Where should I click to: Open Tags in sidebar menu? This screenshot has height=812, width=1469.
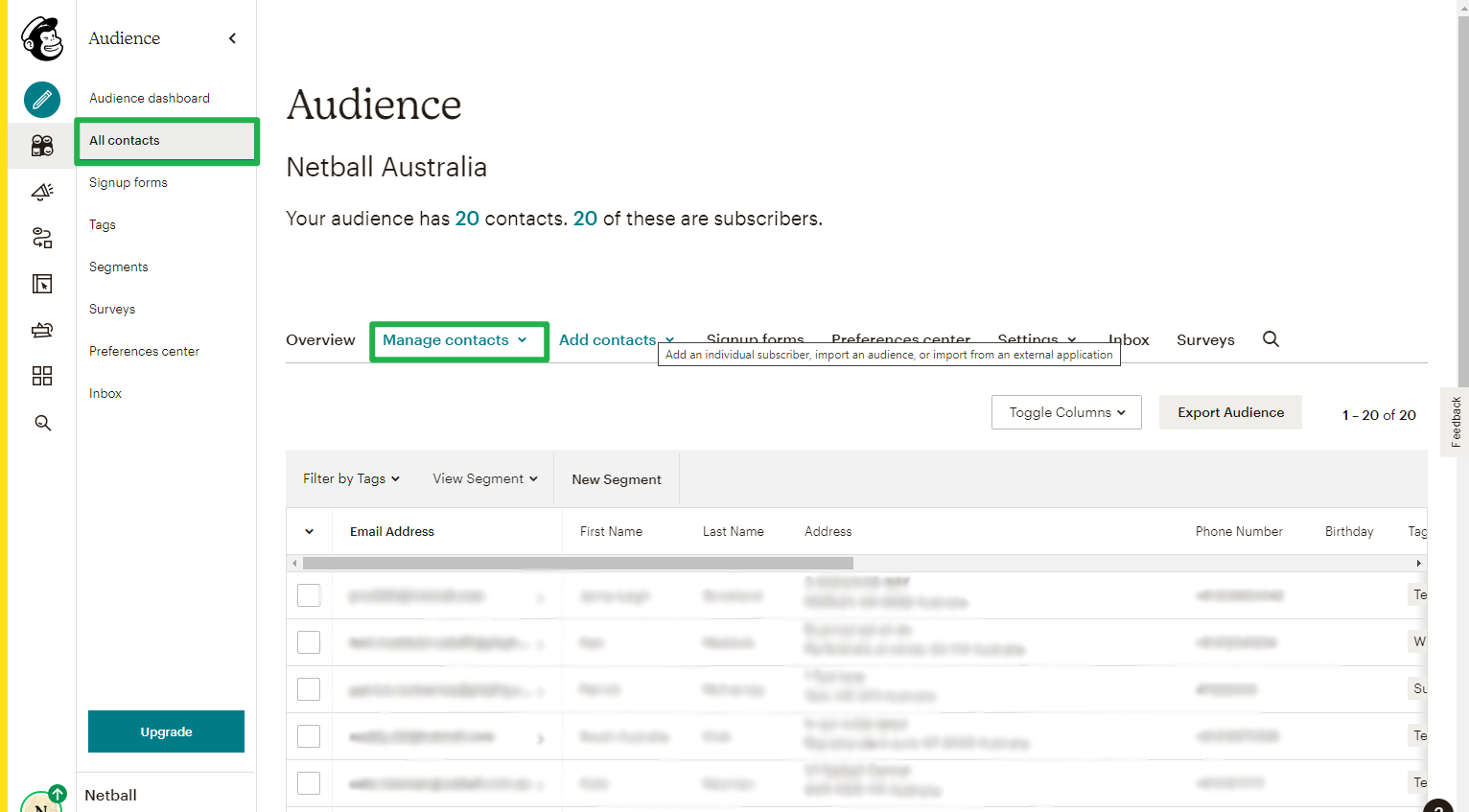click(x=103, y=224)
